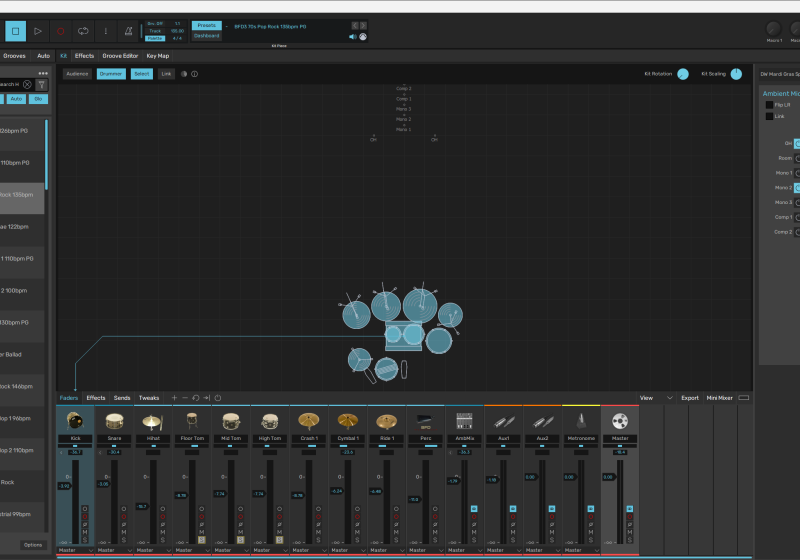Image resolution: width=800 pixels, height=560 pixels.
Task: Open the Kick channel output Master dropdown
Action: pos(74,550)
